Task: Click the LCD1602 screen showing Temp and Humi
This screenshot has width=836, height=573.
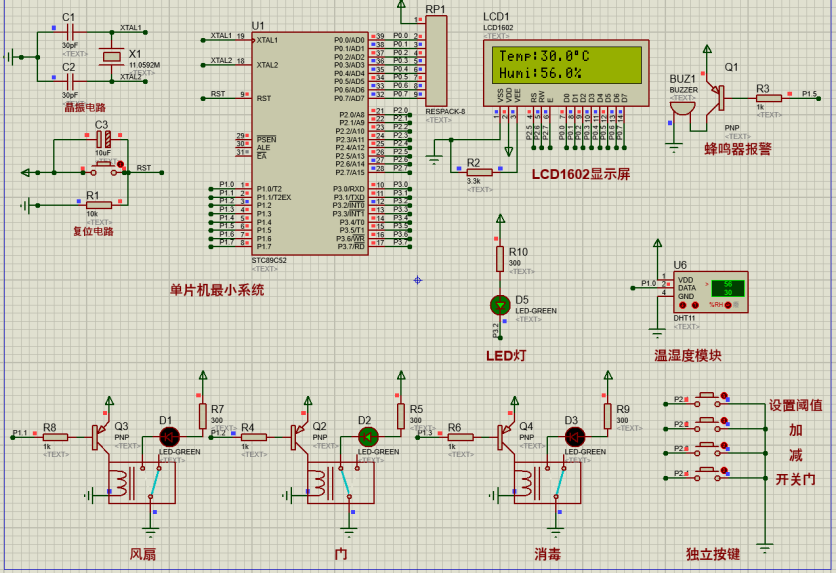Action: tap(567, 64)
